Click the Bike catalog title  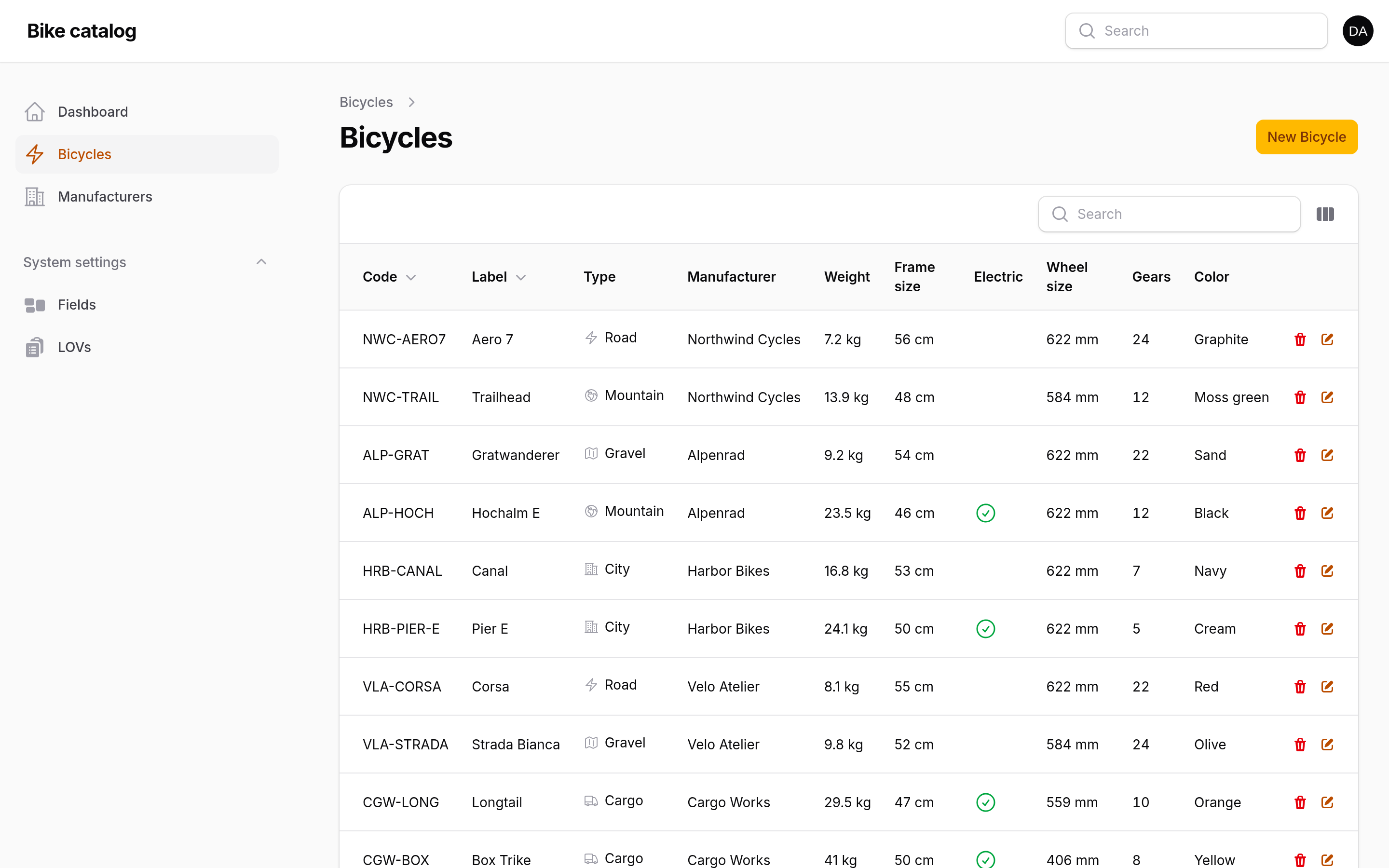pyautogui.click(x=82, y=31)
